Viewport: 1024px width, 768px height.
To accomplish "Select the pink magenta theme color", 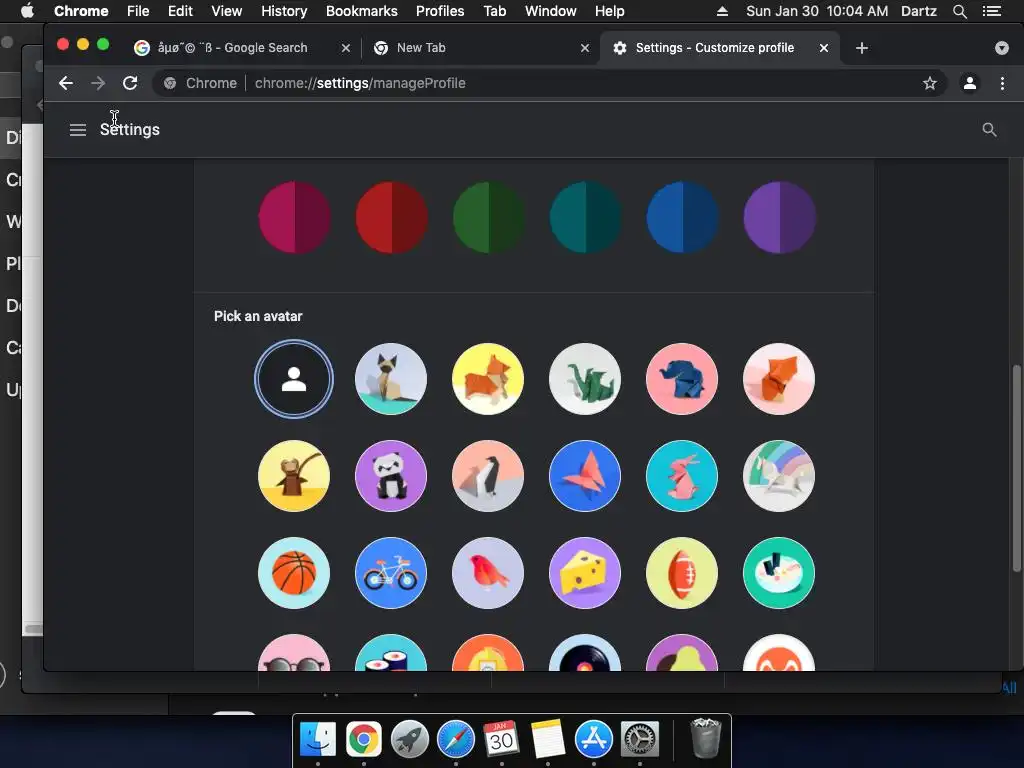I will point(295,217).
